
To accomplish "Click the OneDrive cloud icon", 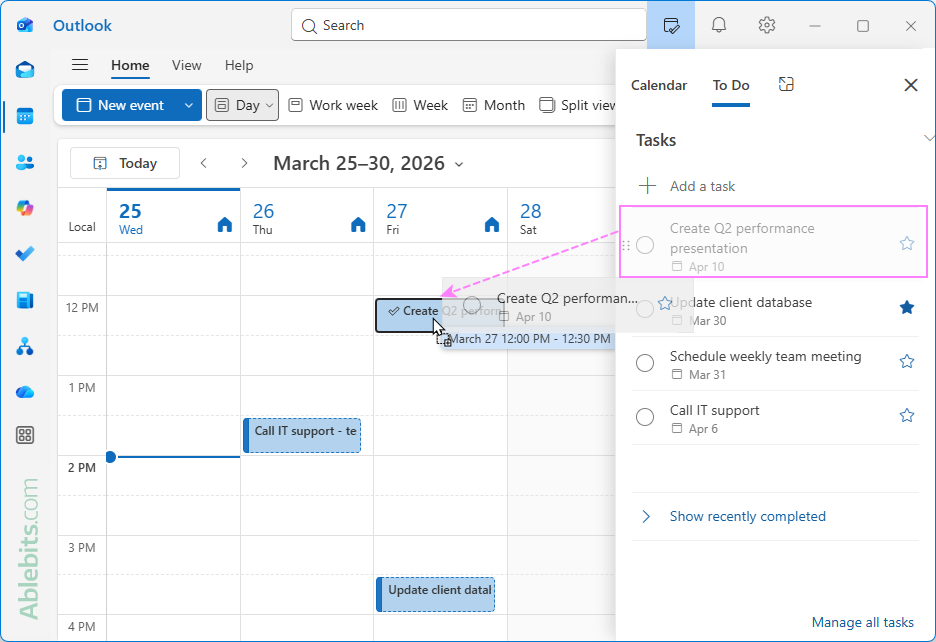I will tap(24, 390).
